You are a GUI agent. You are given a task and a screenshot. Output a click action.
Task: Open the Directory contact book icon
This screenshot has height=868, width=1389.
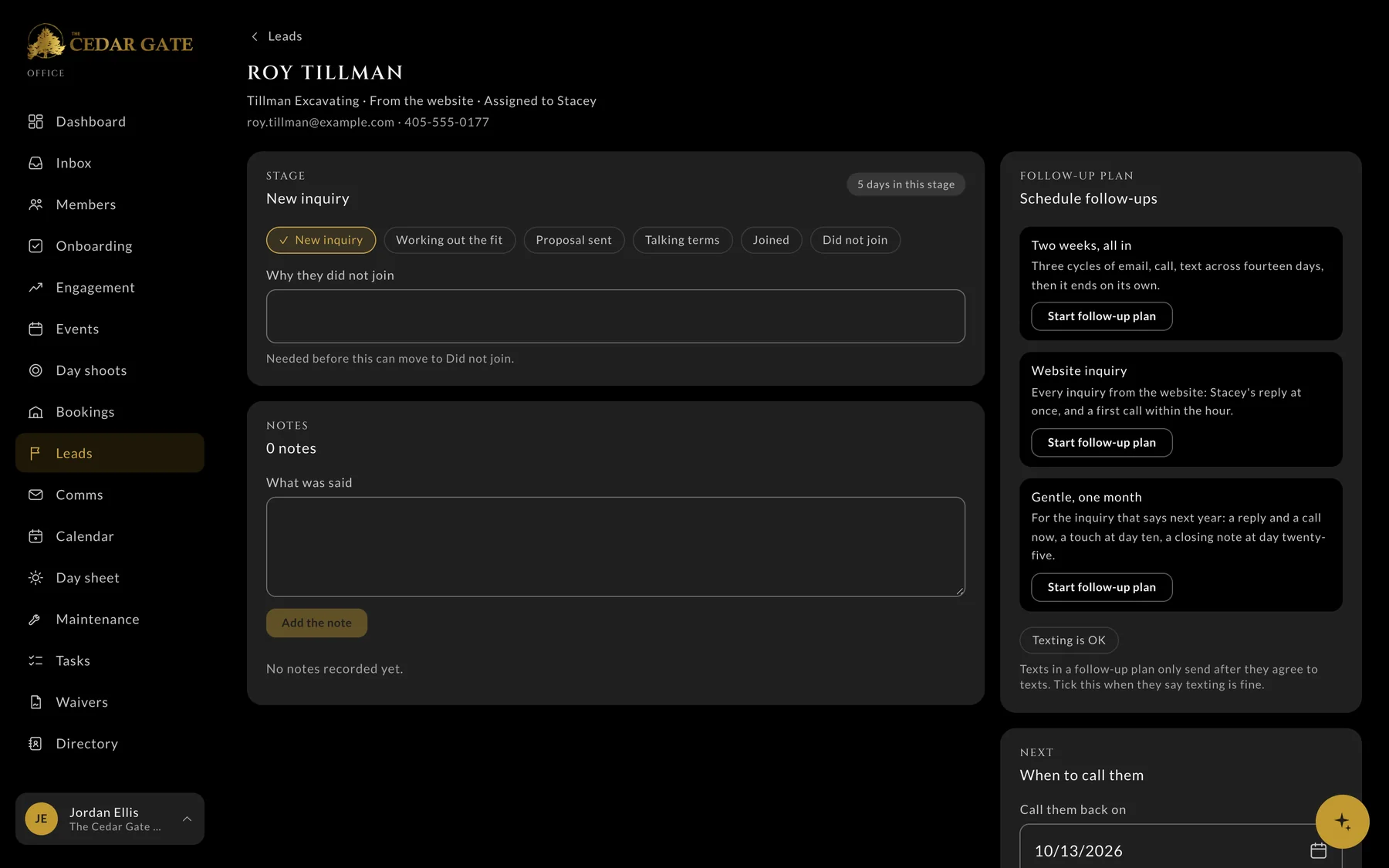pyautogui.click(x=35, y=744)
